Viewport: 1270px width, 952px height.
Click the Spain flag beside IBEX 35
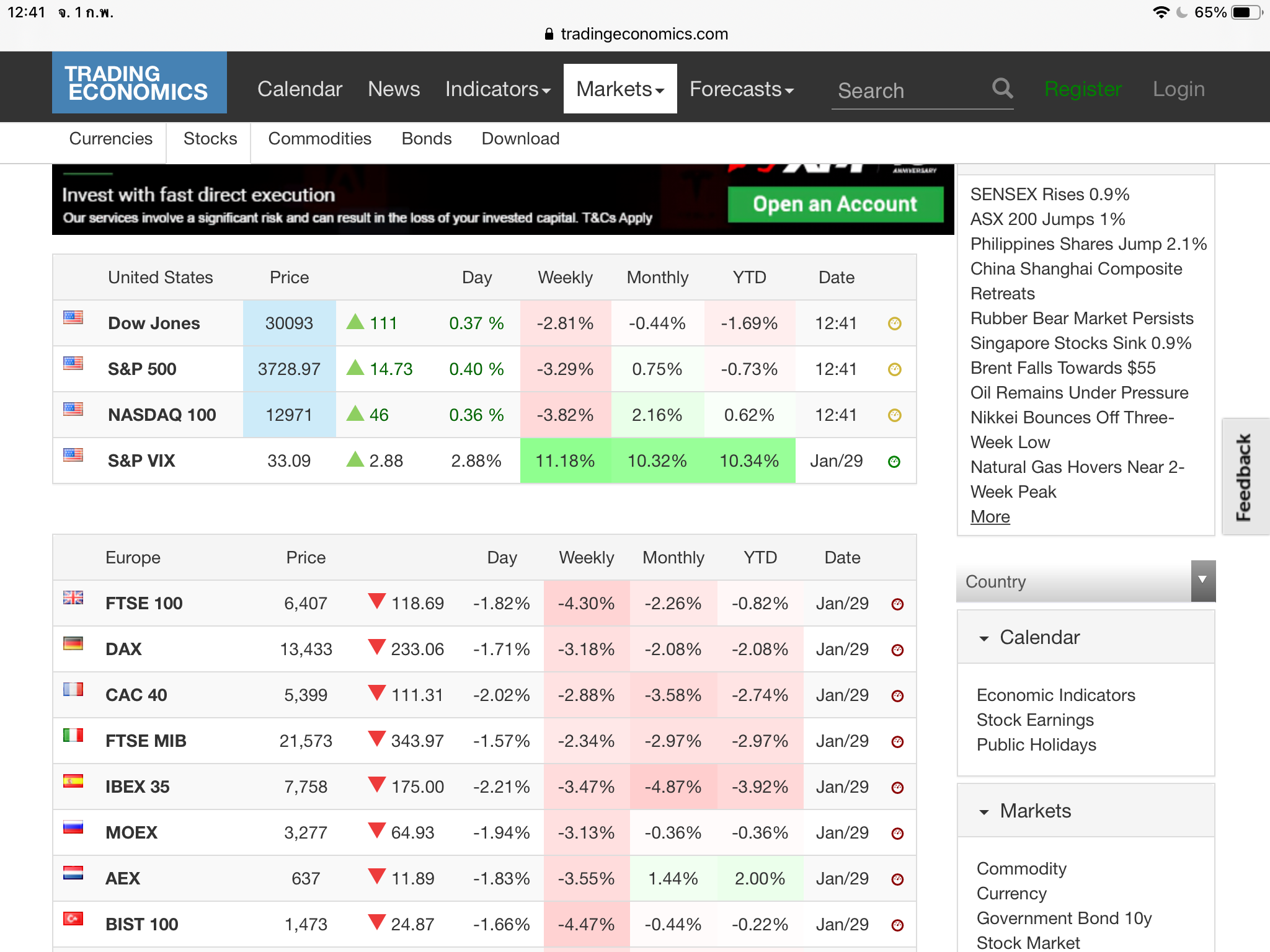[x=73, y=782]
